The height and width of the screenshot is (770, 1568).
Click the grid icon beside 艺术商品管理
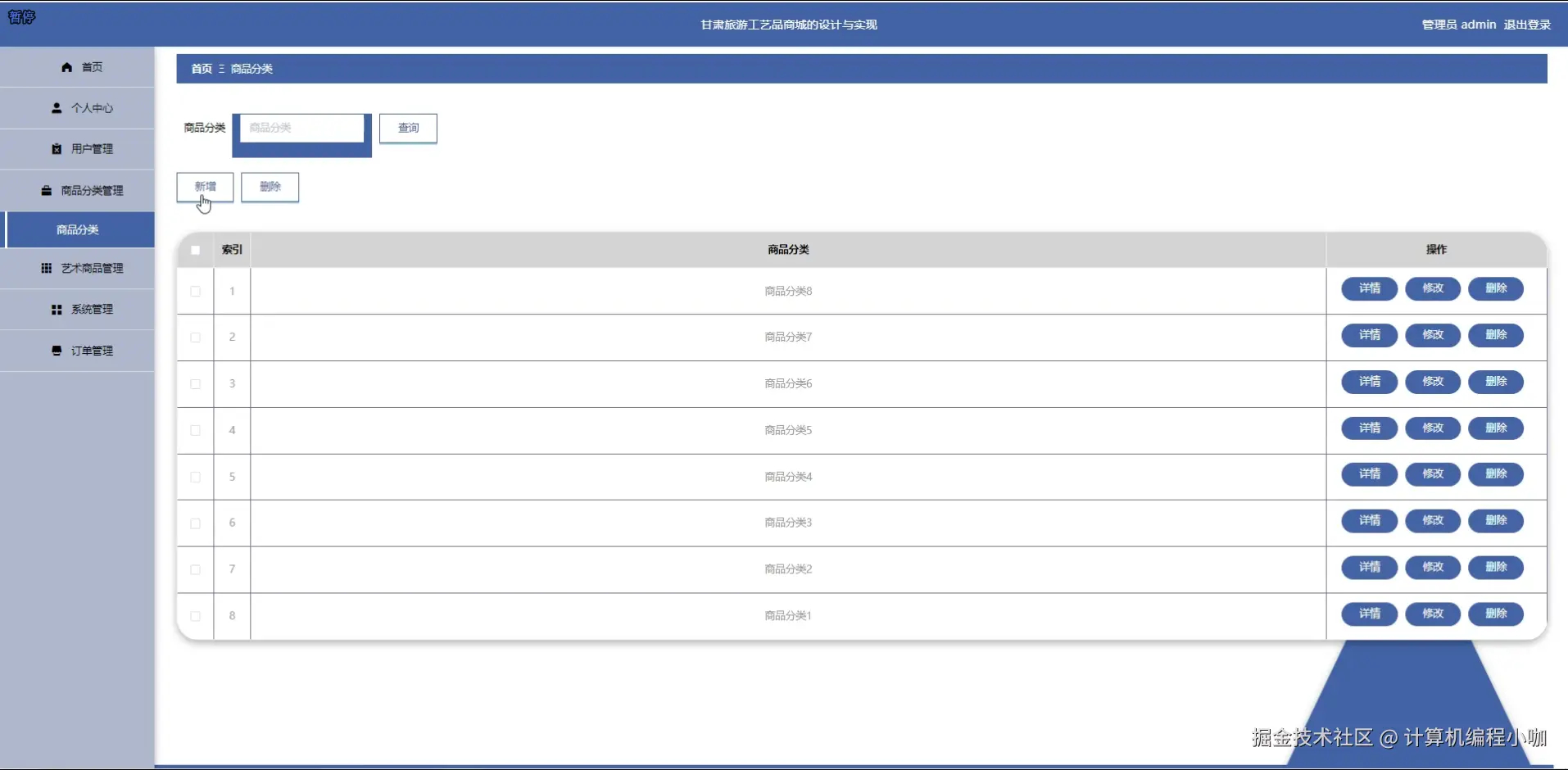click(47, 268)
